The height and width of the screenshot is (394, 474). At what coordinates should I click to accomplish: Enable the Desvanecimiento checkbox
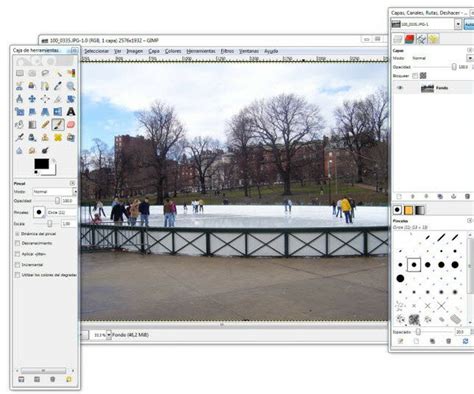(17, 243)
